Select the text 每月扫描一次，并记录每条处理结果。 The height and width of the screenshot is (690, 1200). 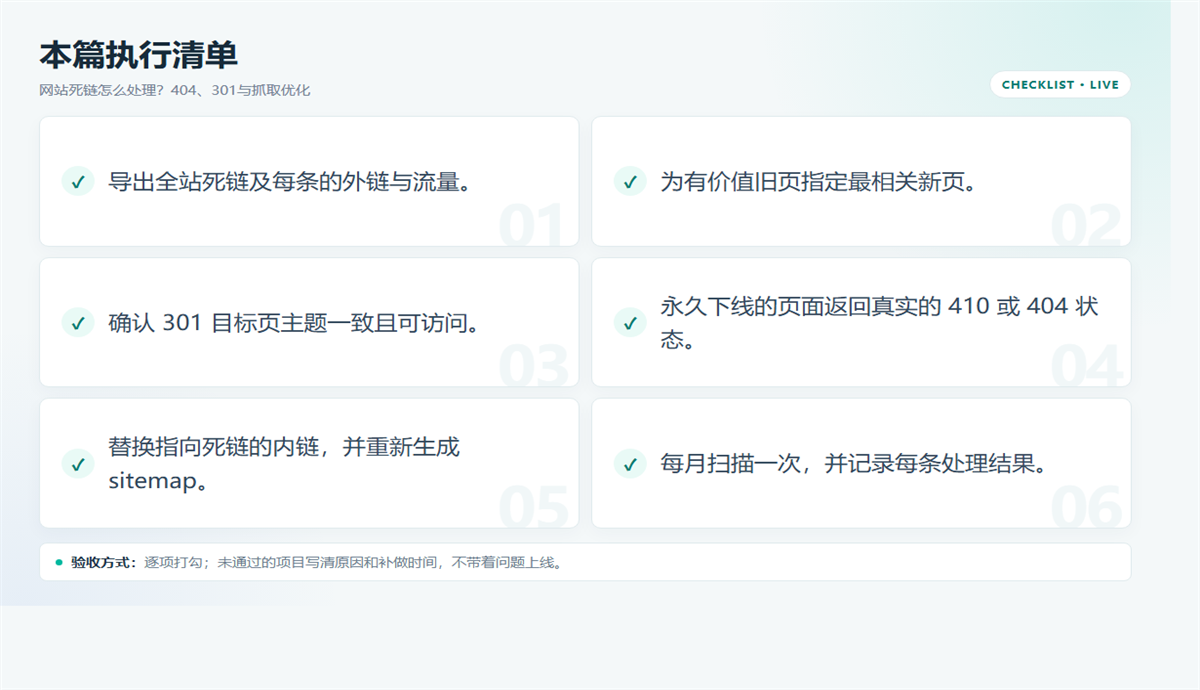[853, 464]
